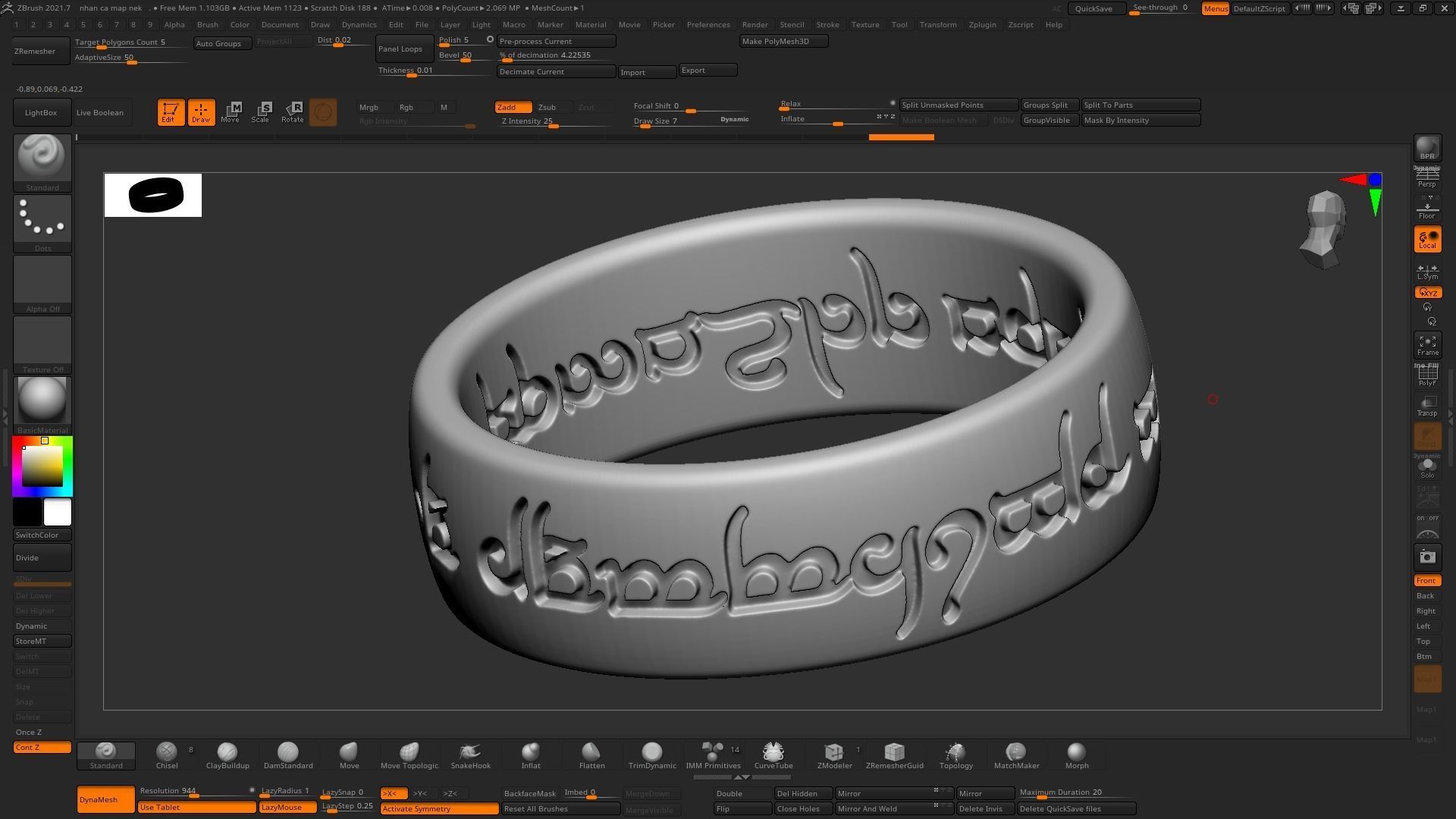
Task: Click the QuickSave button
Action: pos(1097,8)
